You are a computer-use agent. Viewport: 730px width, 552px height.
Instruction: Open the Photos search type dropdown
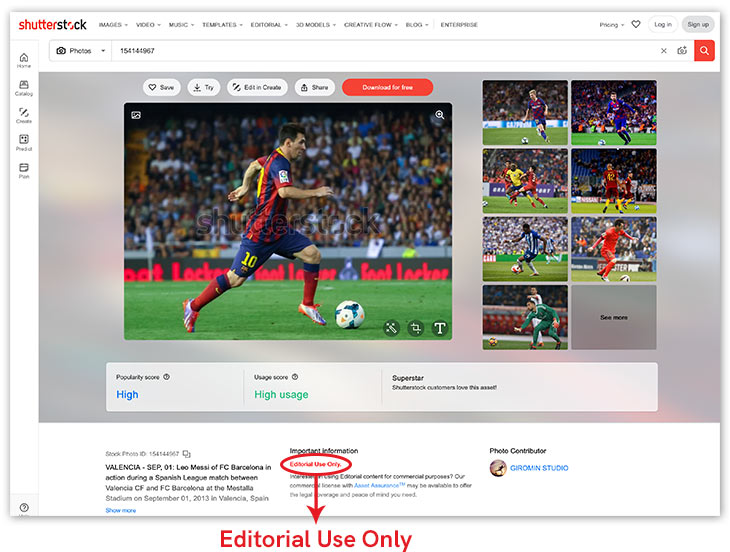point(81,51)
